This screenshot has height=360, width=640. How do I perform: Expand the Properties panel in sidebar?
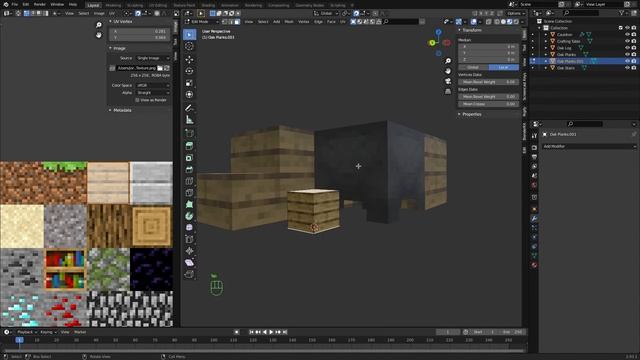[x=460, y=114]
